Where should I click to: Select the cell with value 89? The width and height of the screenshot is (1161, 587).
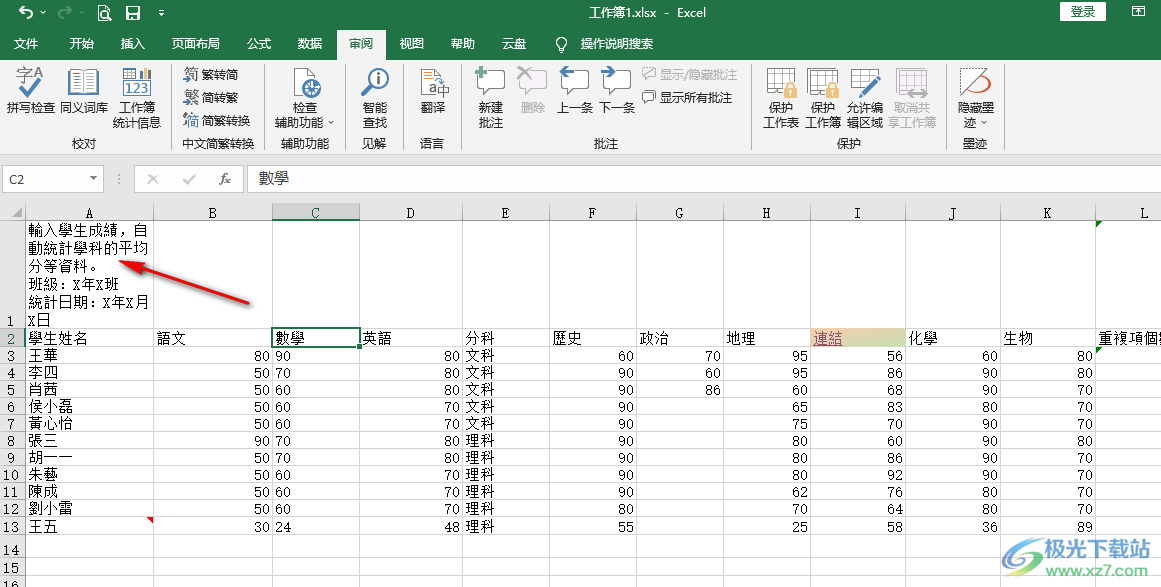coord(1048,526)
